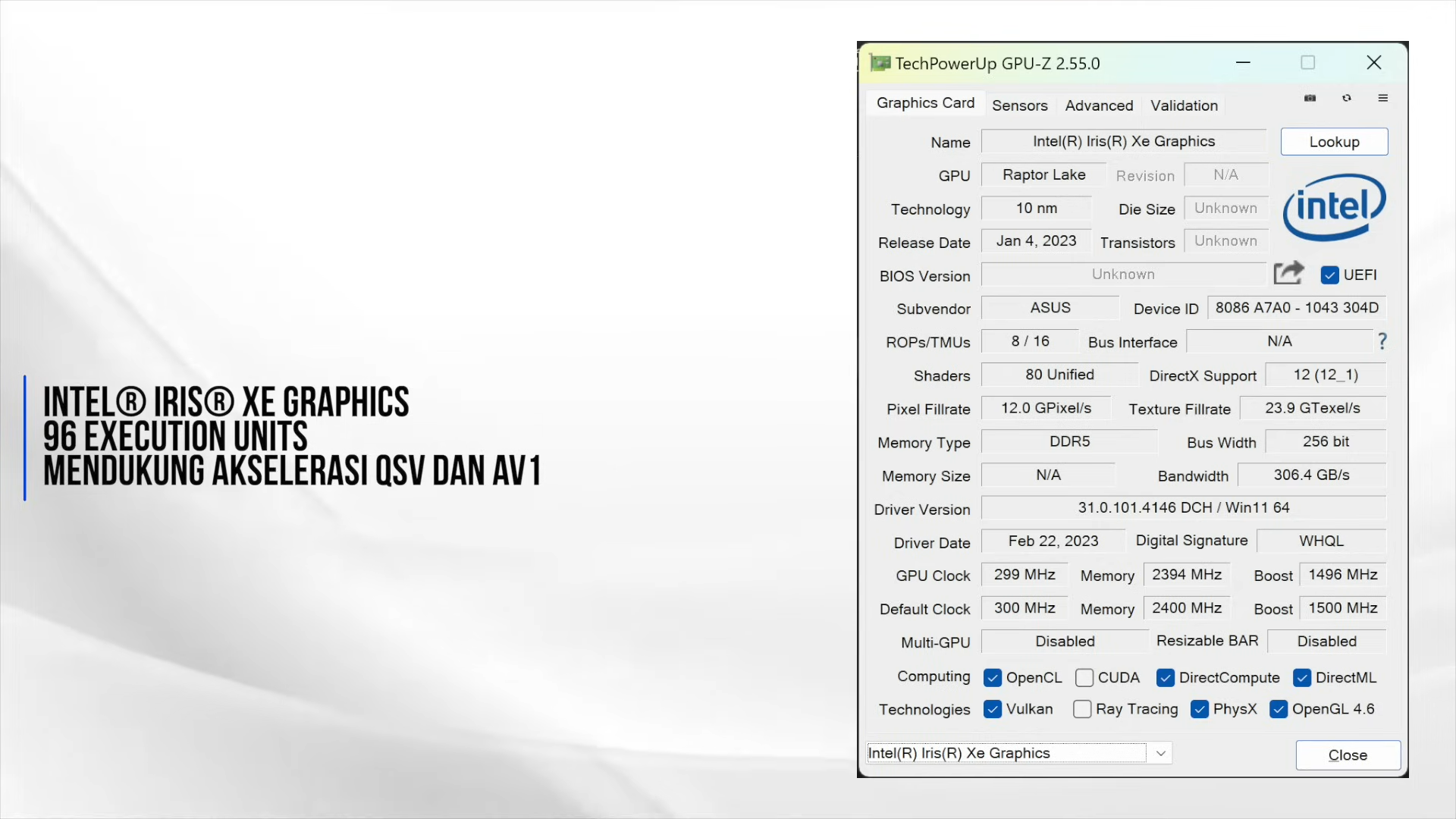Click the Texture Fillrate value 23.9 GTexel/s
The height and width of the screenshot is (819, 1456).
point(1313,408)
